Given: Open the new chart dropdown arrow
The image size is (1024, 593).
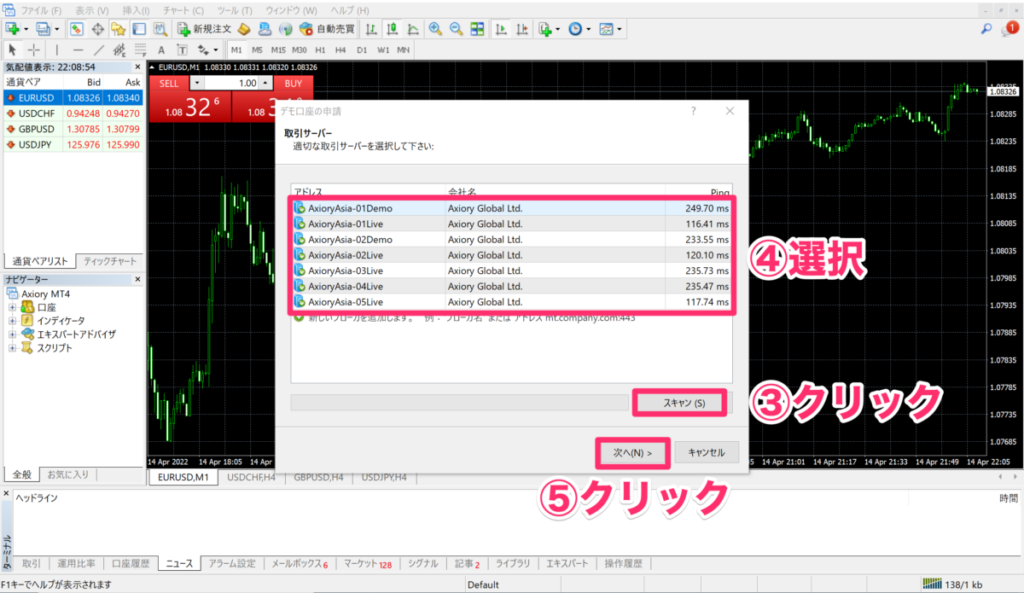Looking at the screenshot, I should click(25, 29).
